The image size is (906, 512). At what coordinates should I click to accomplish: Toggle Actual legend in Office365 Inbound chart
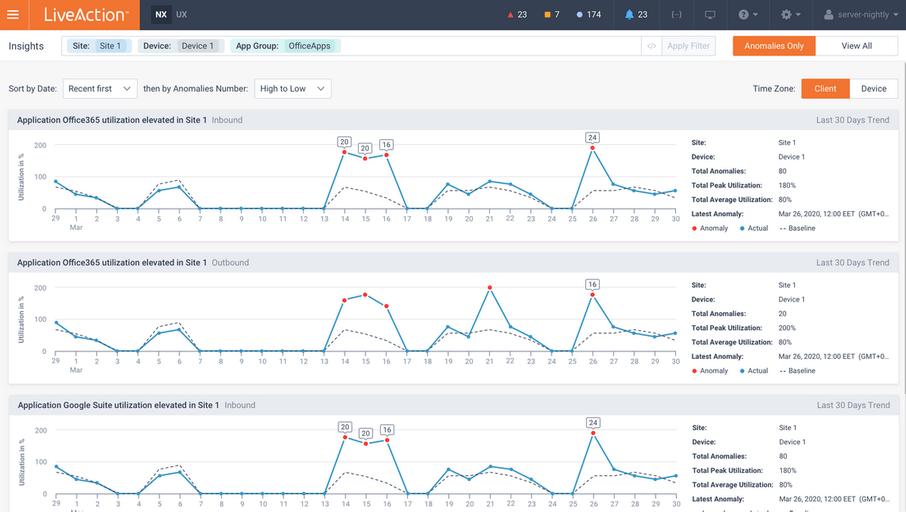753,228
